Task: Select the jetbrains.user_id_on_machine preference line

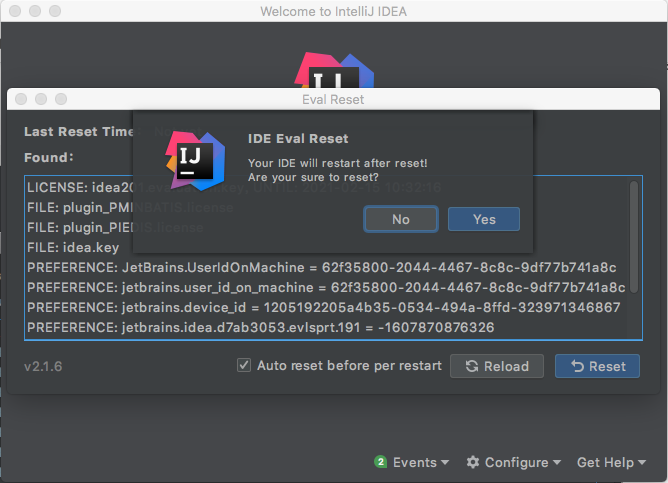Action: pos(326,288)
